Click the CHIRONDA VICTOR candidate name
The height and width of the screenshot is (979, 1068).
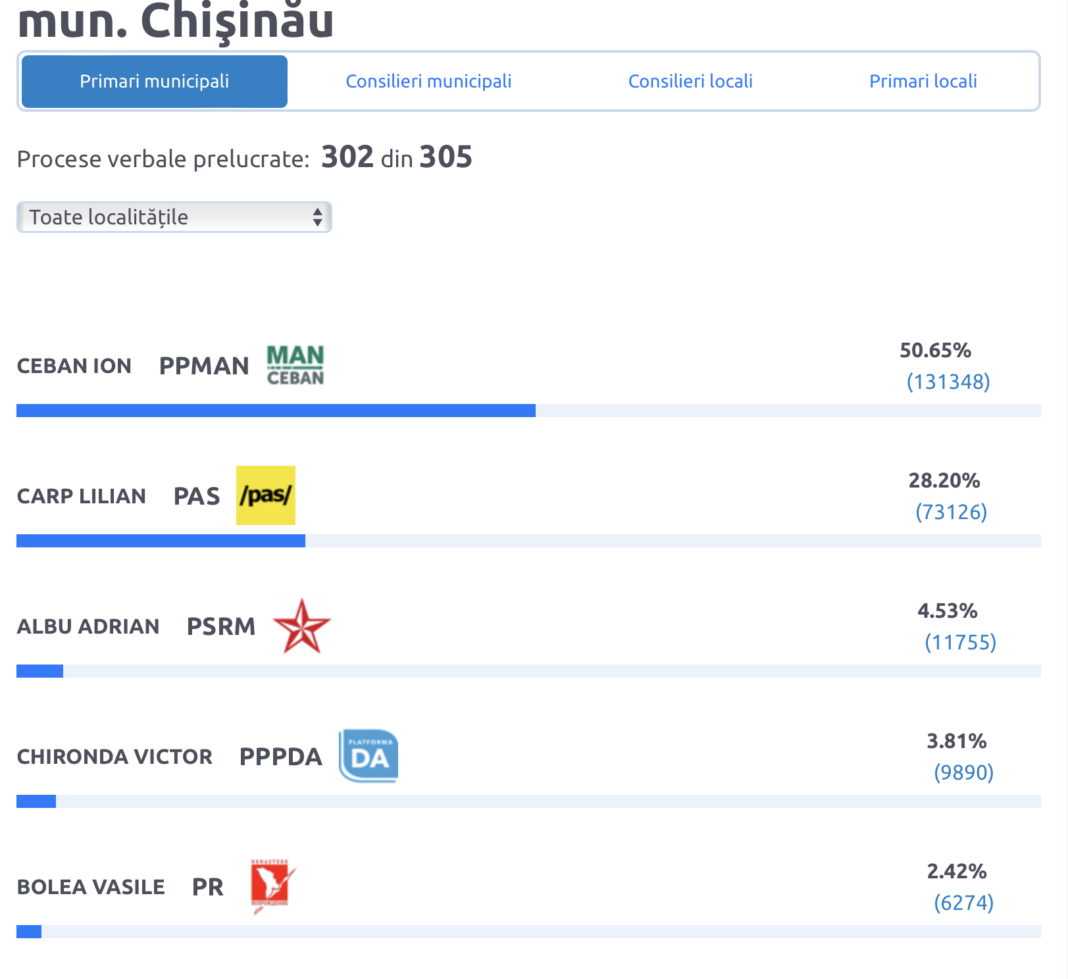[115, 757]
